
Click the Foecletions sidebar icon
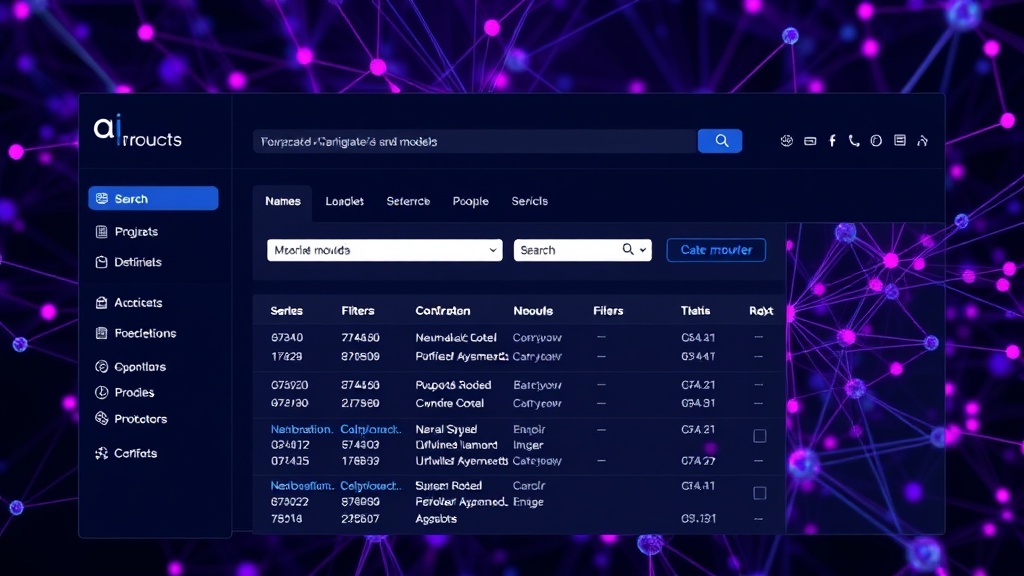coord(101,333)
